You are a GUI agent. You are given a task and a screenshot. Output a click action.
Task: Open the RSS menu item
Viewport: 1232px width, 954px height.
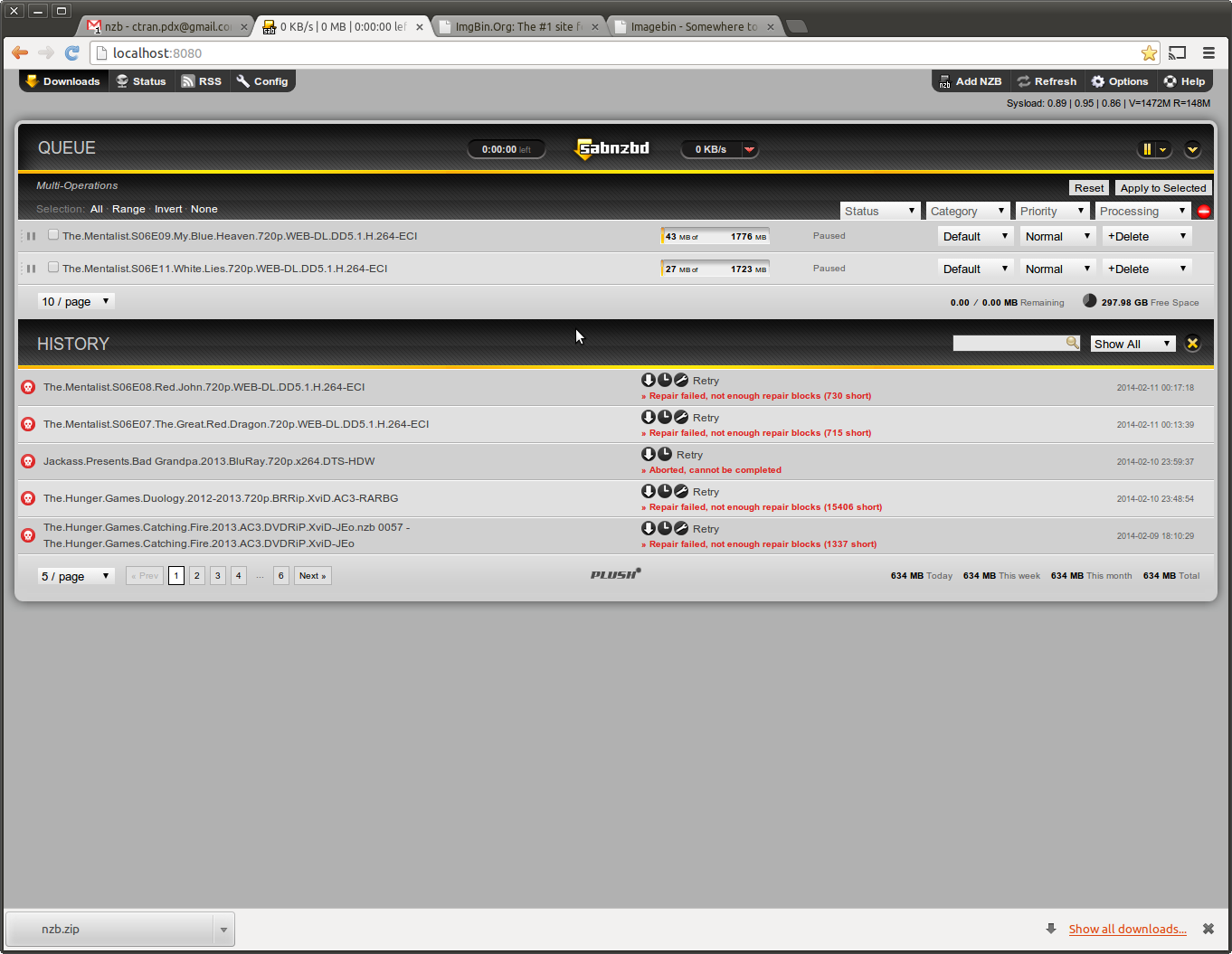tap(201, 81)
